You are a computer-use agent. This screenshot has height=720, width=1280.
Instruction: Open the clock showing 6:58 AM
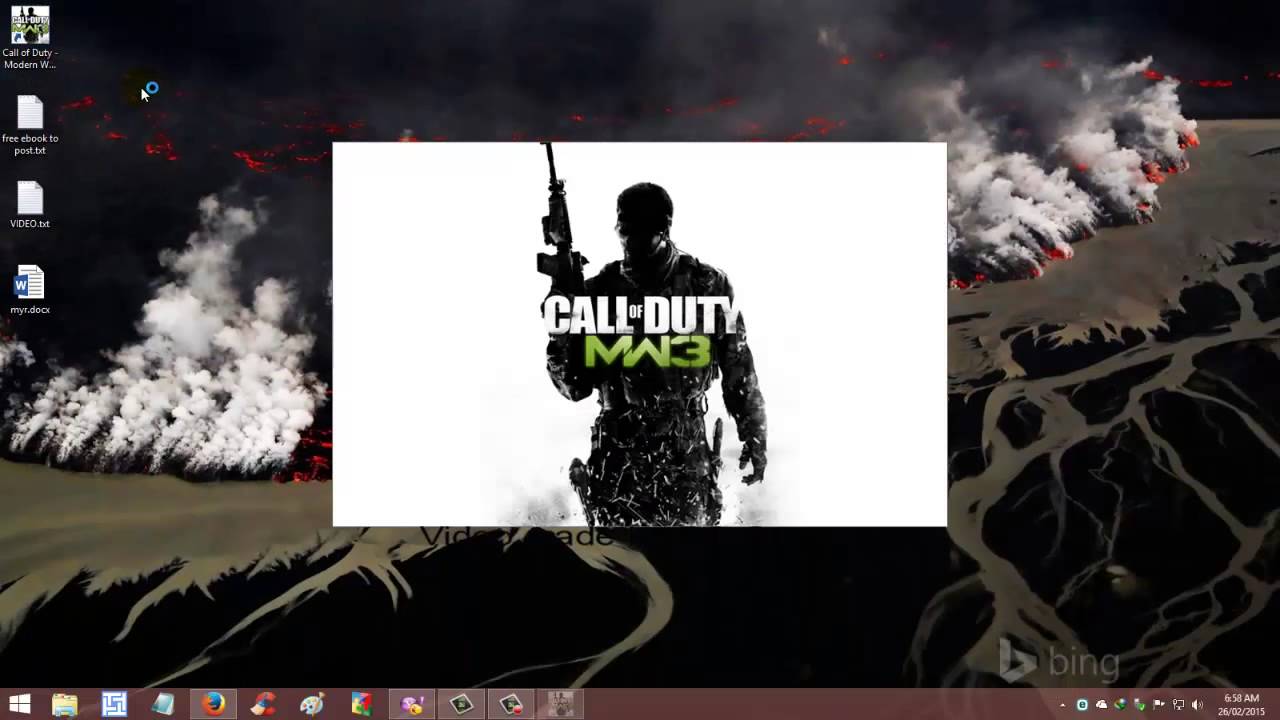[x=1241, y=705]
